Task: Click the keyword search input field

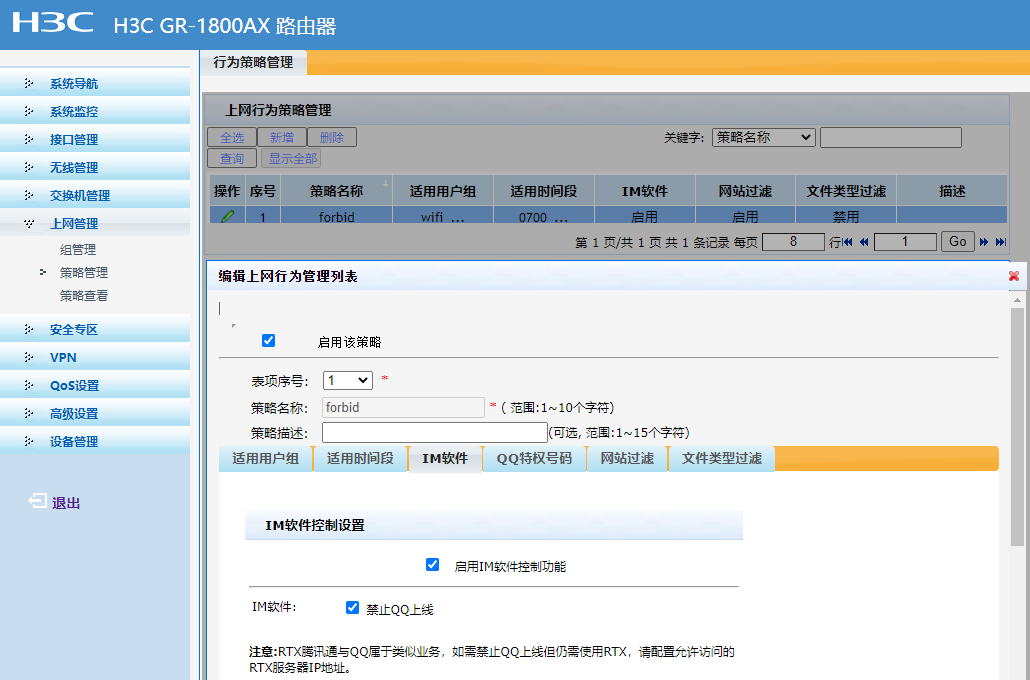Action: pyautogui.click(x=891, y=137)
